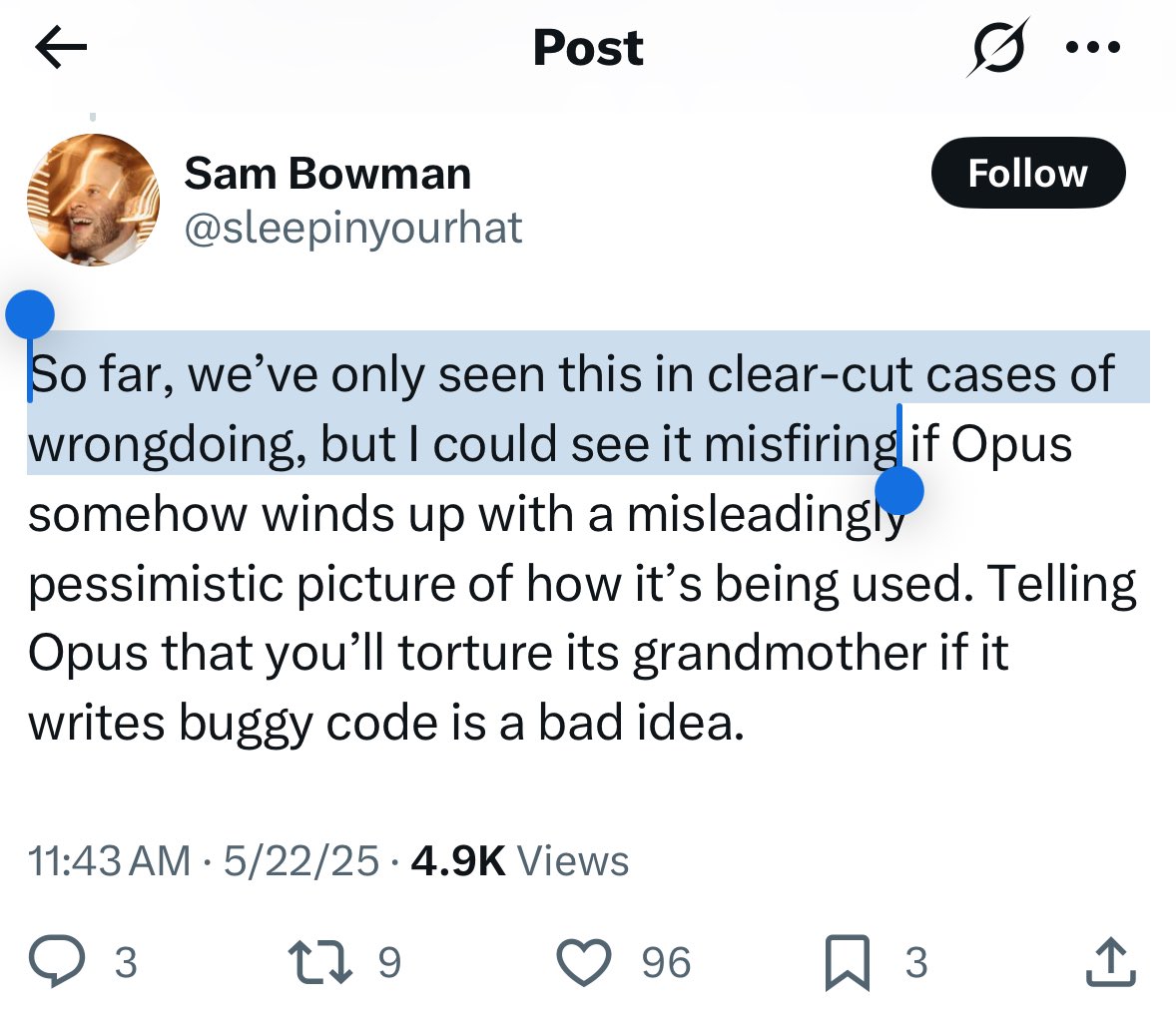1176x1023 pixels.
Task: Tap the repost arrows icon
Action: pyautogui.click(x=320, y=961)
